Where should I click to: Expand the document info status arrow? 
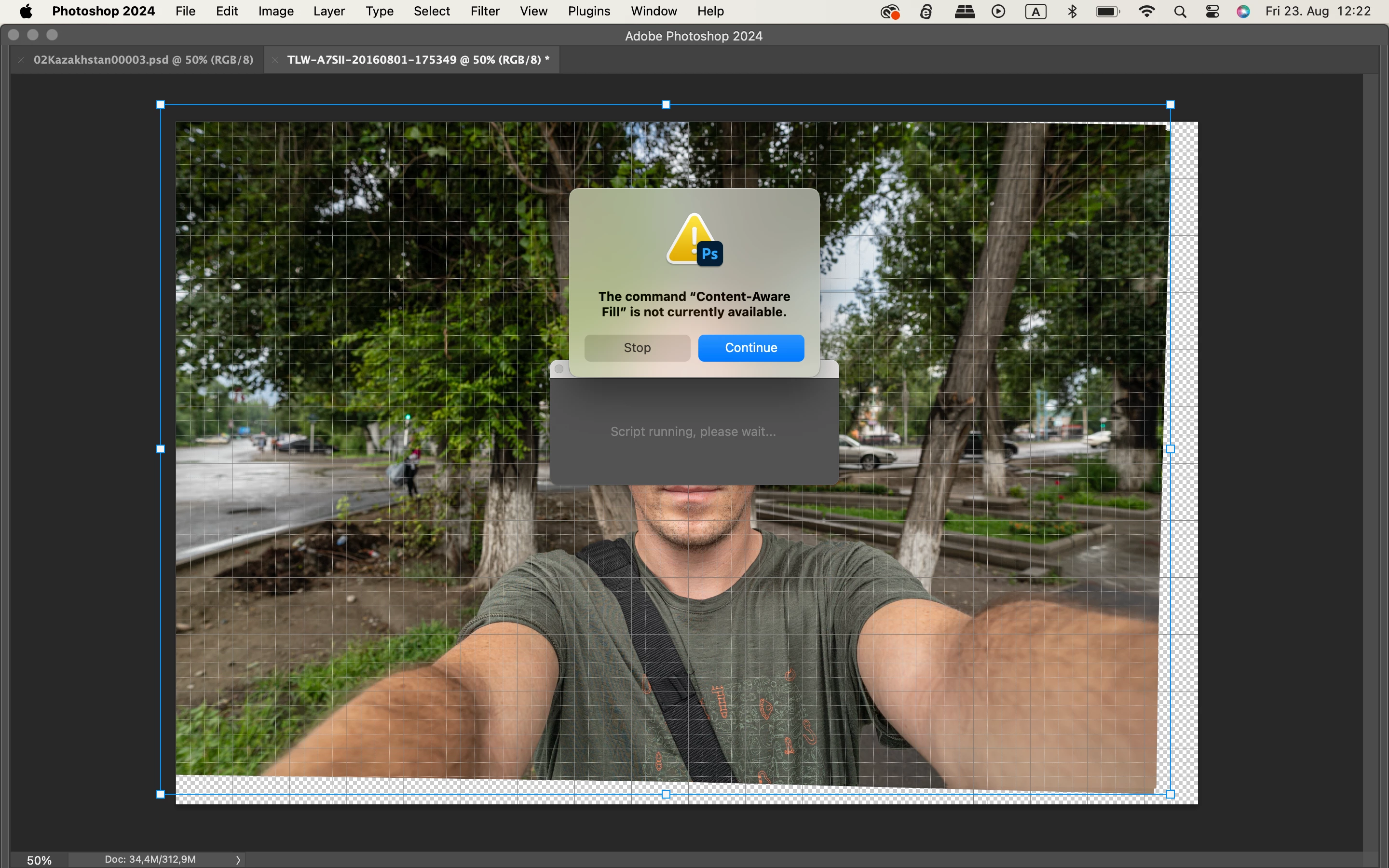pos(238,859)
